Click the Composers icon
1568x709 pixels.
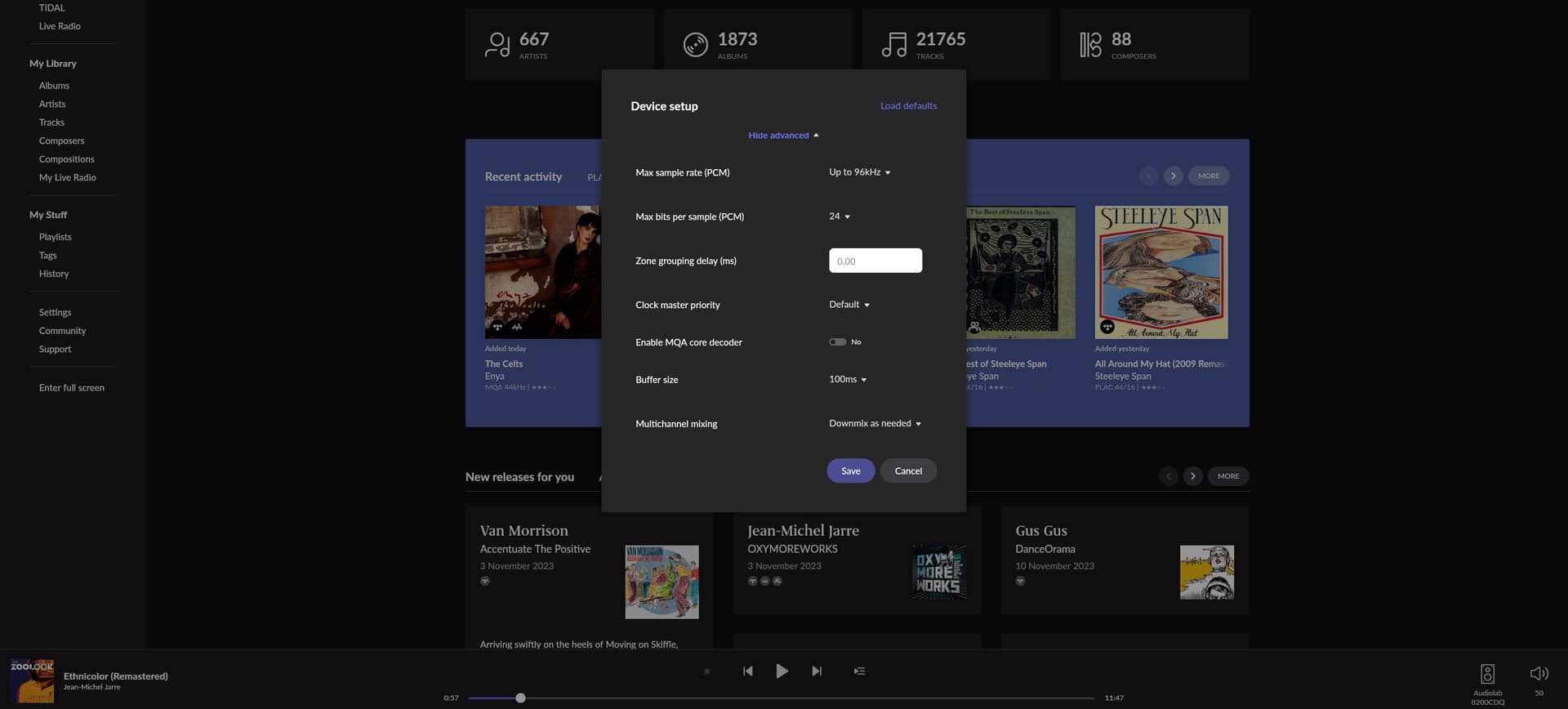[x=1090, y=44]
